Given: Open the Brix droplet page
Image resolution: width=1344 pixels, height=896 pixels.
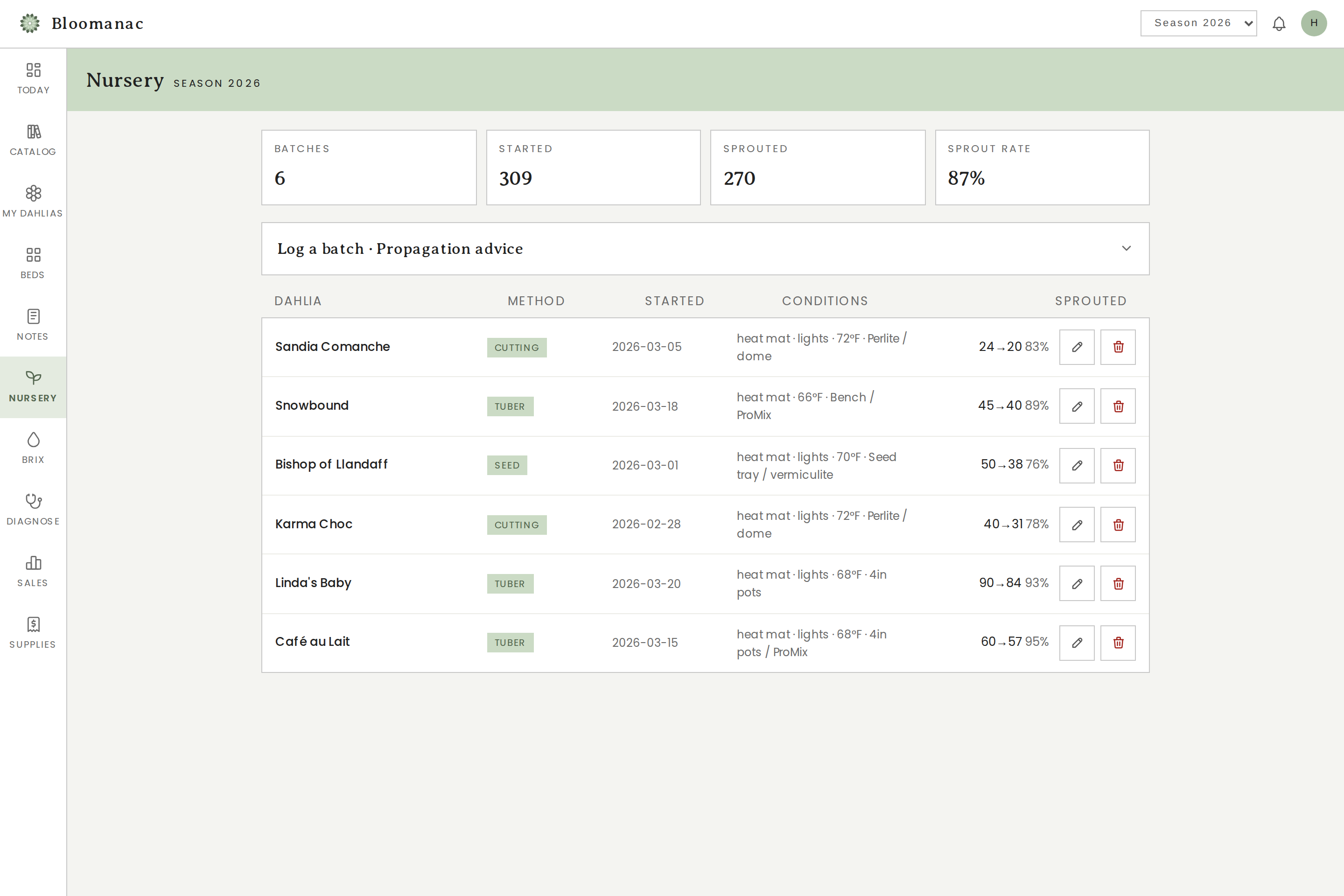Looking at the screenshot, I should [33, 448].
